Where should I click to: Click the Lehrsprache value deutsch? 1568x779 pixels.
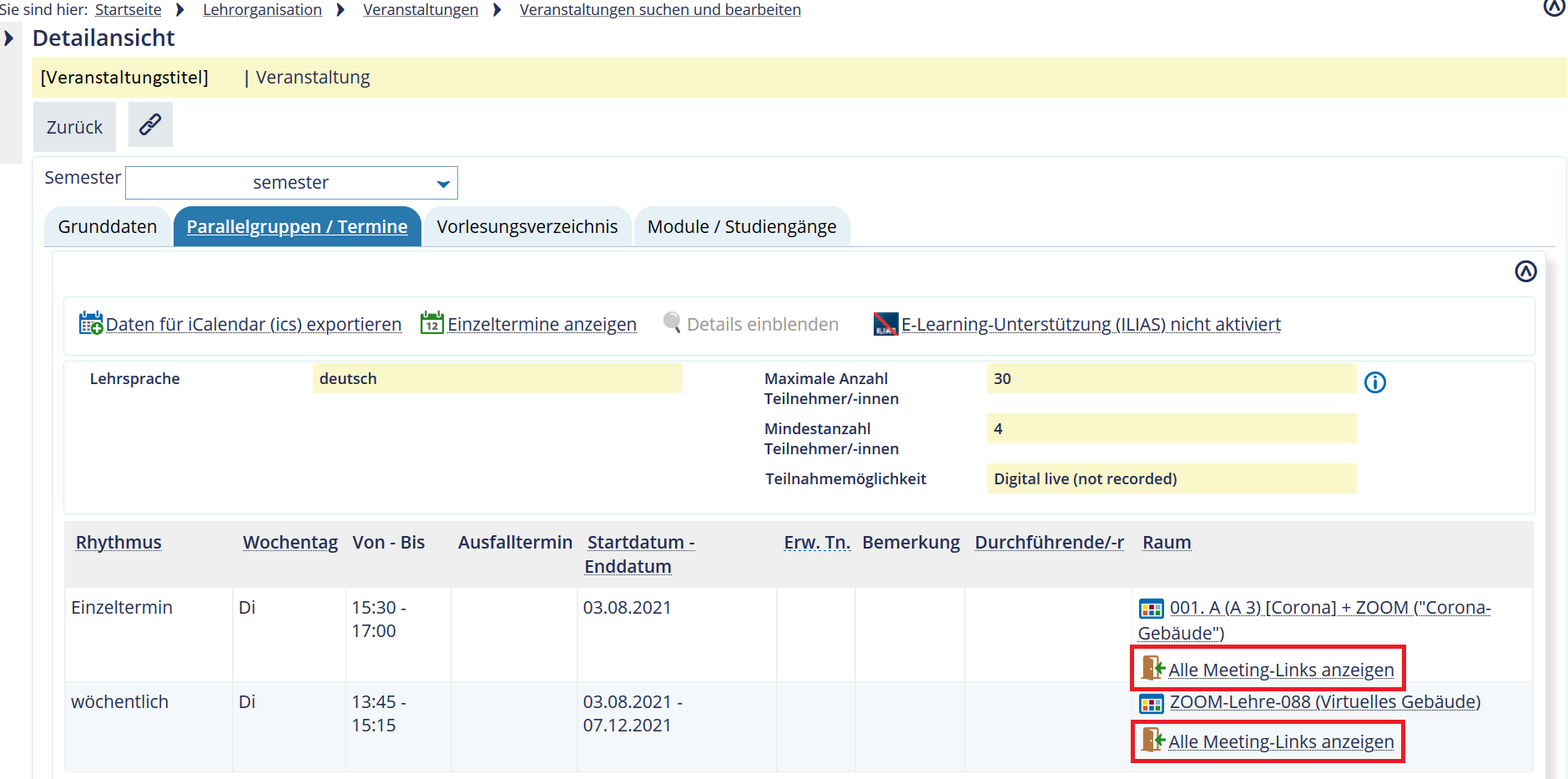497,378
